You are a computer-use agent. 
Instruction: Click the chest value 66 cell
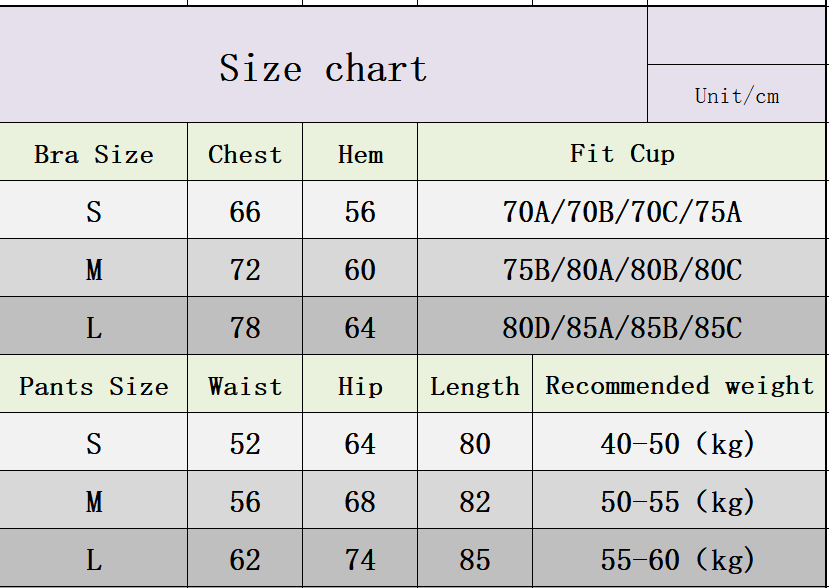pyautogui.click(x=245, y=211)
